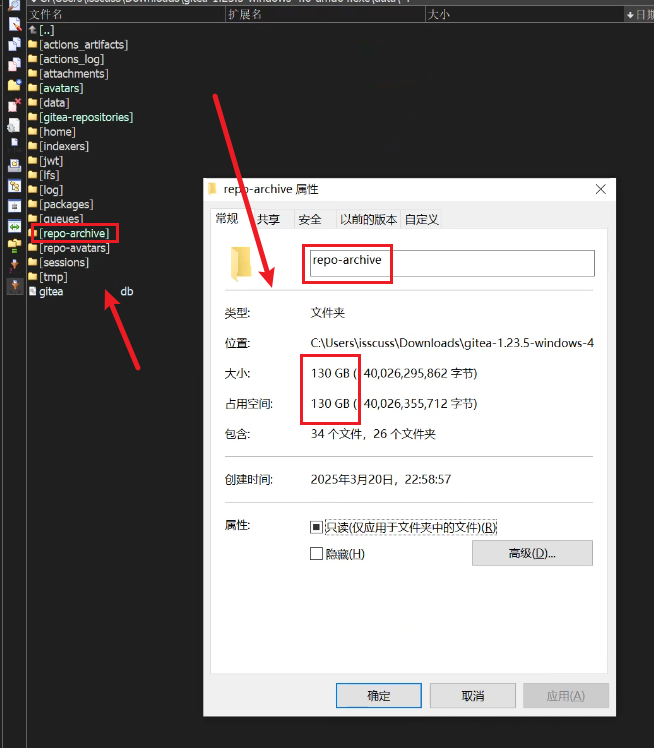654x748 pixels.
Task: Click the delete icon with red X
Action: [x=14, y=105]
